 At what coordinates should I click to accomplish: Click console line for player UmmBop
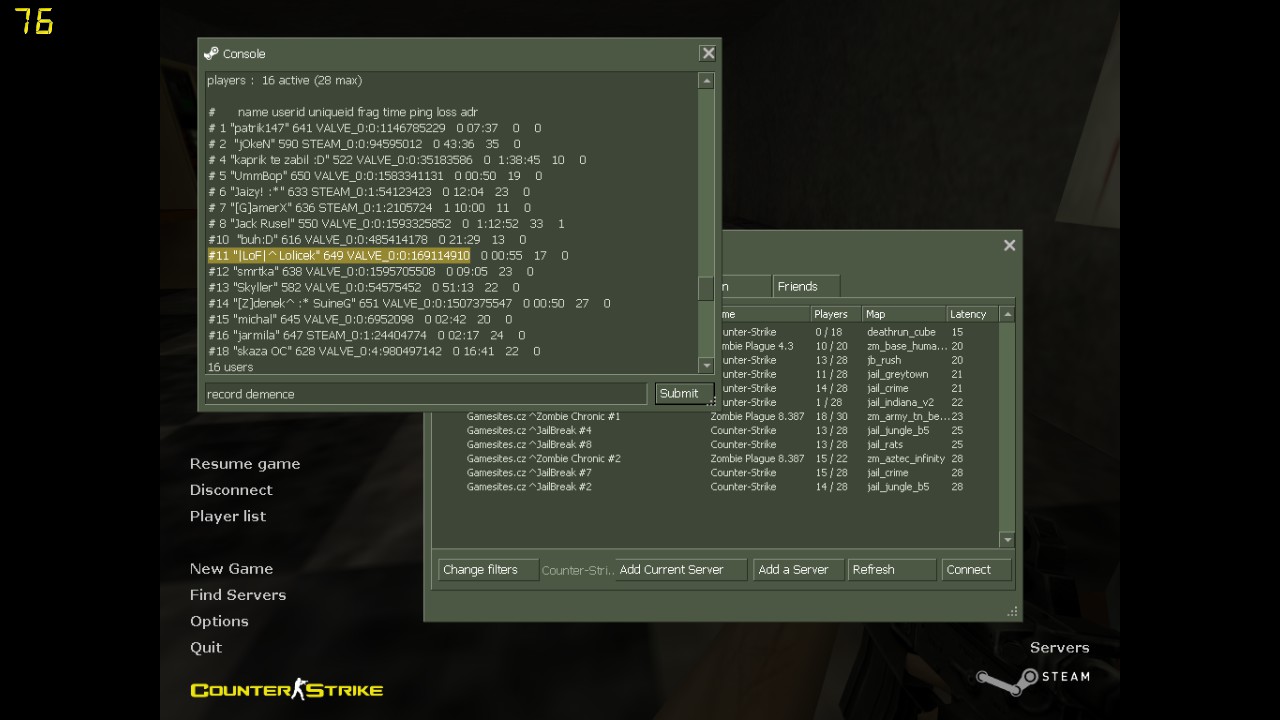coord(375,176)
